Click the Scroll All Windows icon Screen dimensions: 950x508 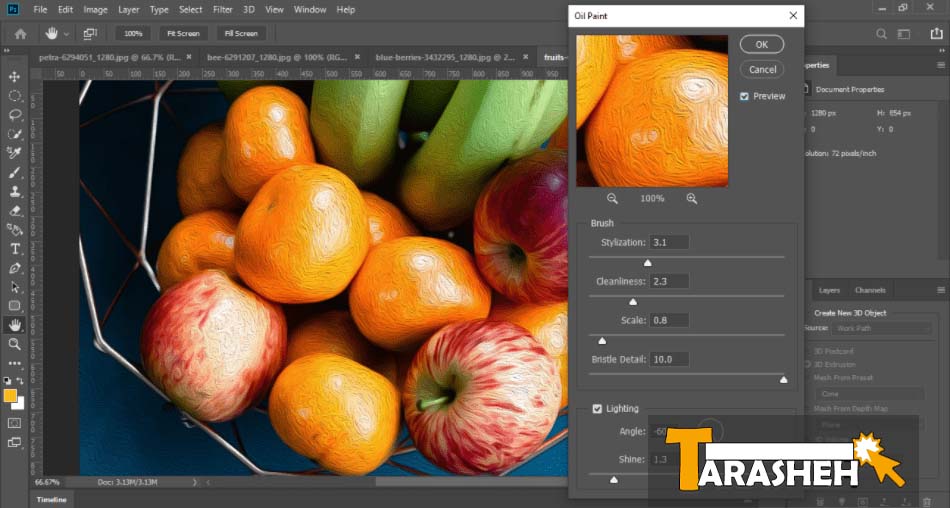90,34
